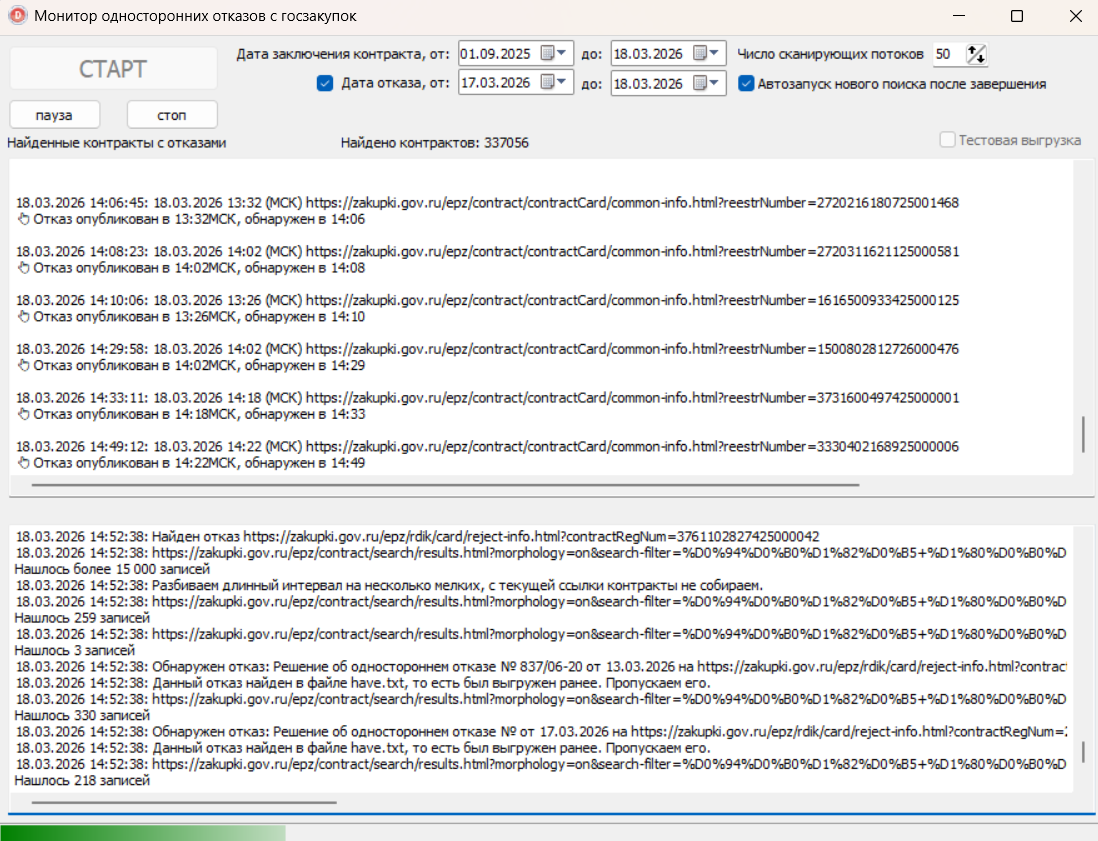Click the "стоп" button
Image resolution: width=1098 pixels, height=841 pixels.
pos(172,115)
